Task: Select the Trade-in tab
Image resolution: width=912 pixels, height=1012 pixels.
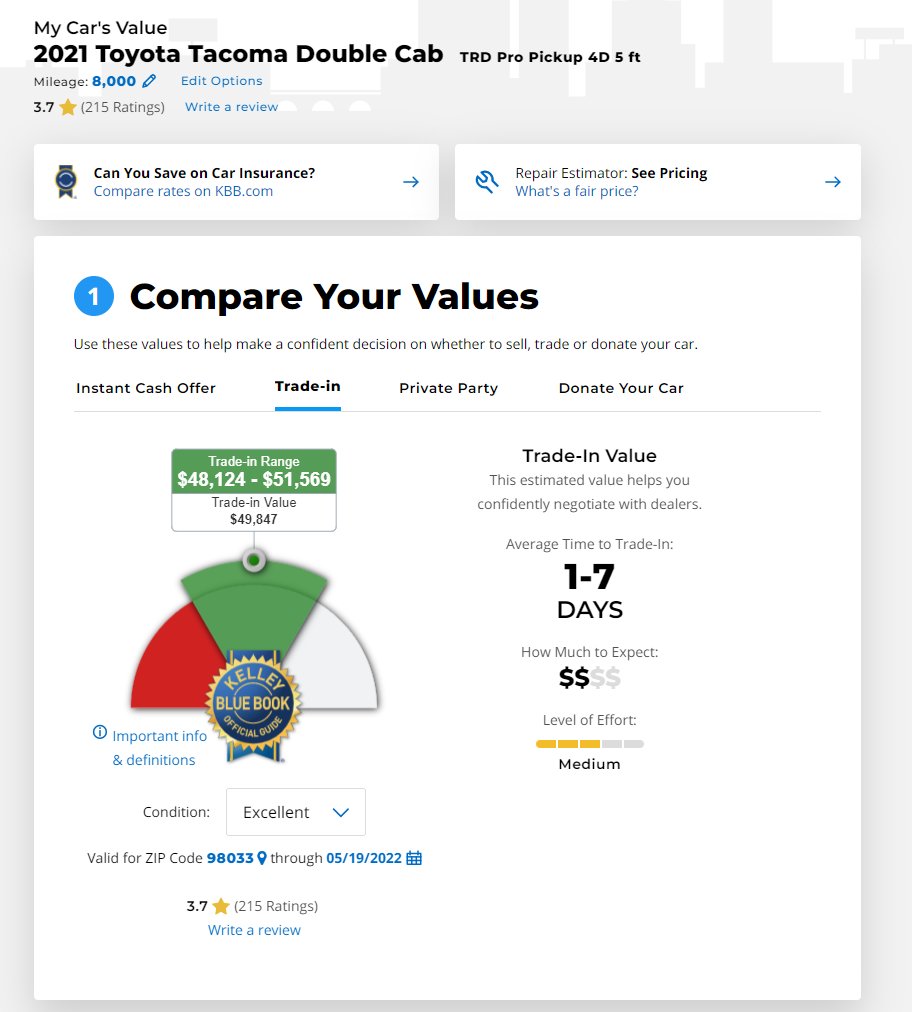Action: [308, 386]
